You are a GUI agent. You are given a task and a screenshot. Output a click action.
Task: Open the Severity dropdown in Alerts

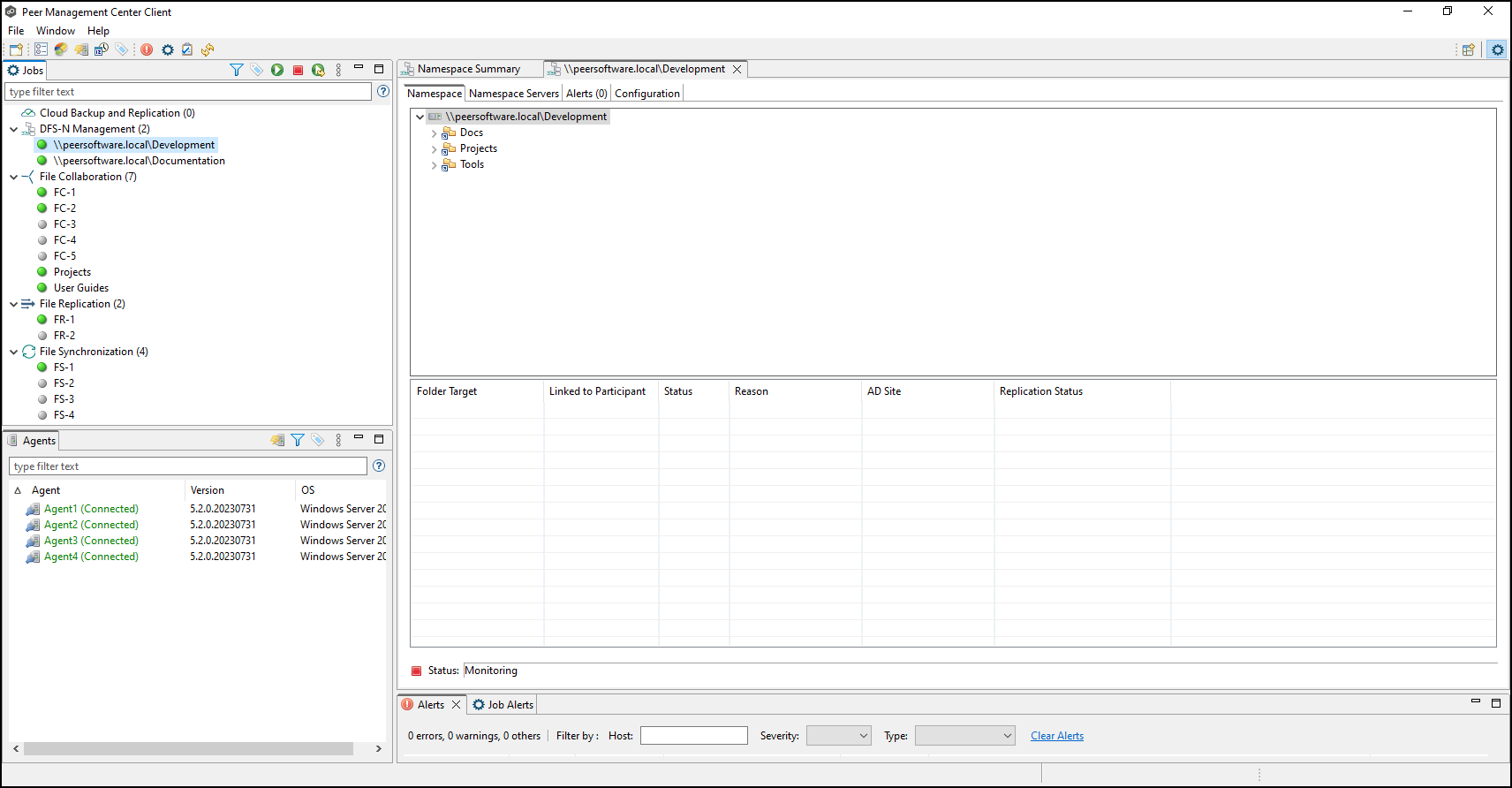(839, 736)
